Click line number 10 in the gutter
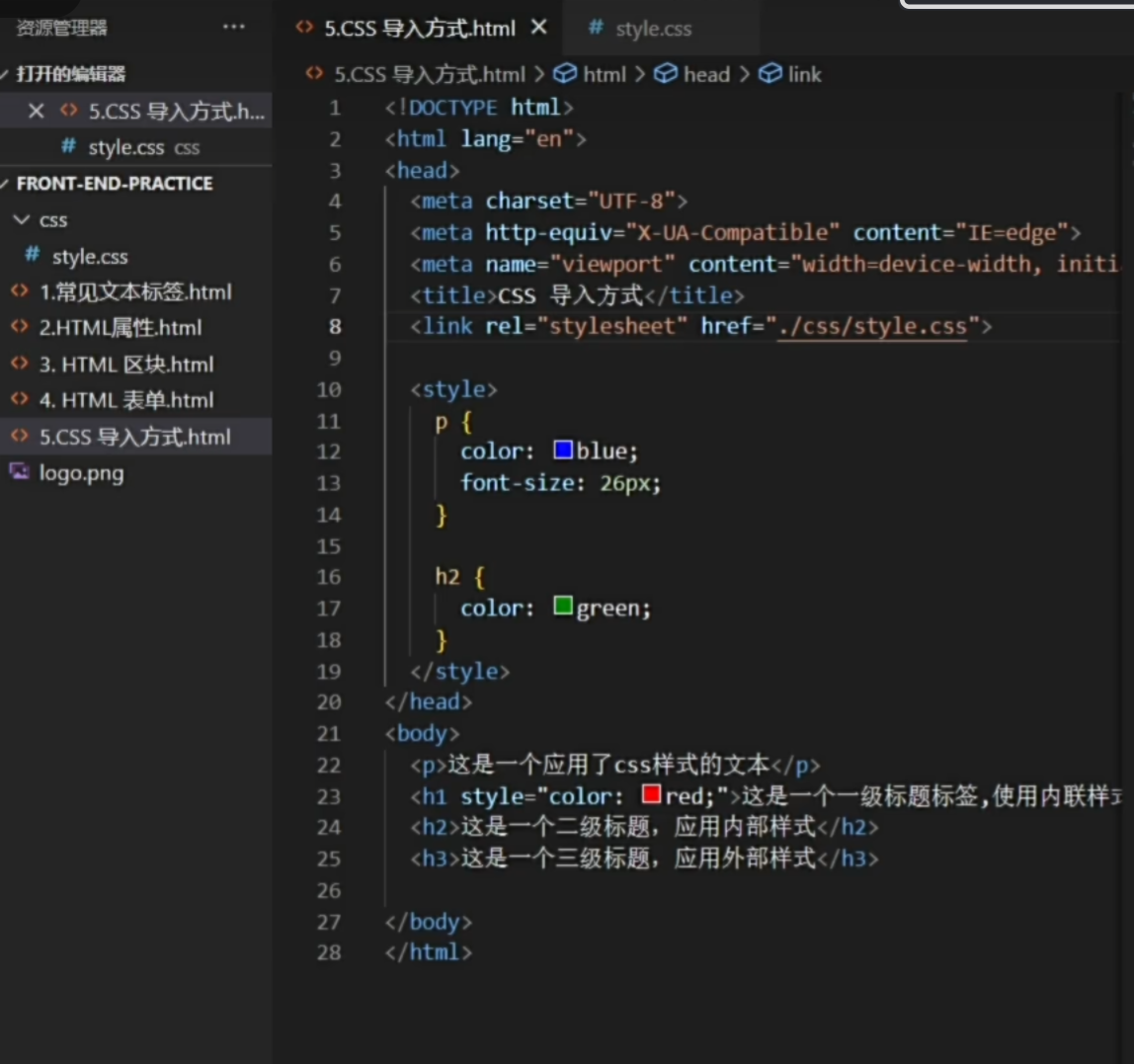1134x1064 pixels. (x=329, y=390)
